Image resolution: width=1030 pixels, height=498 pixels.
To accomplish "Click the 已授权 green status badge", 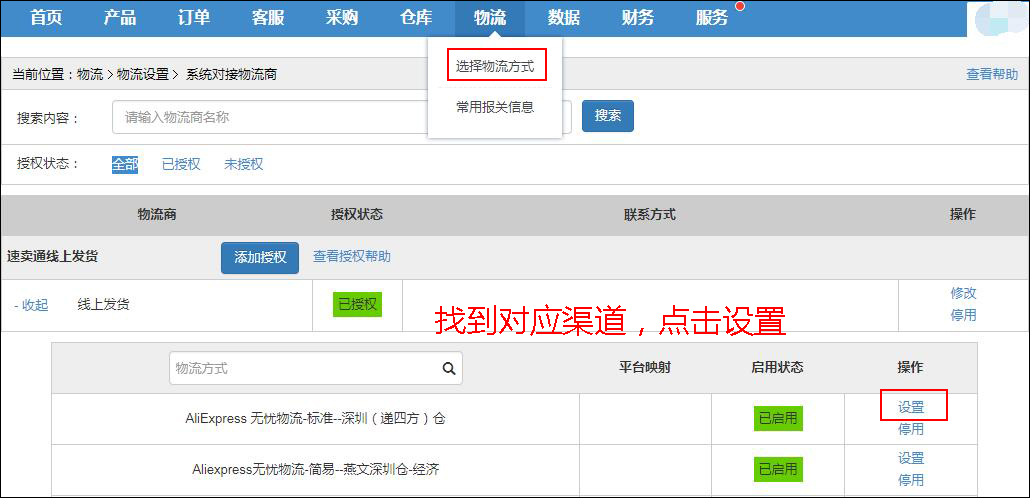I will pyautogui.click(x=357, y=304).
